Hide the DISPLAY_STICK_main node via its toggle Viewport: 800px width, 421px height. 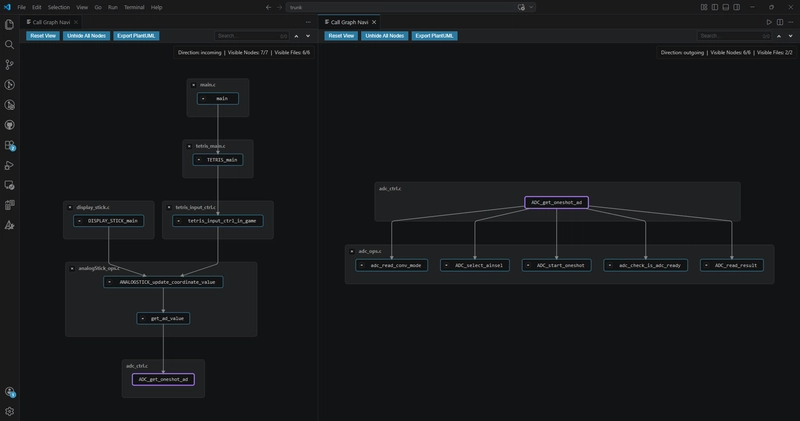(x=80, y=221)
